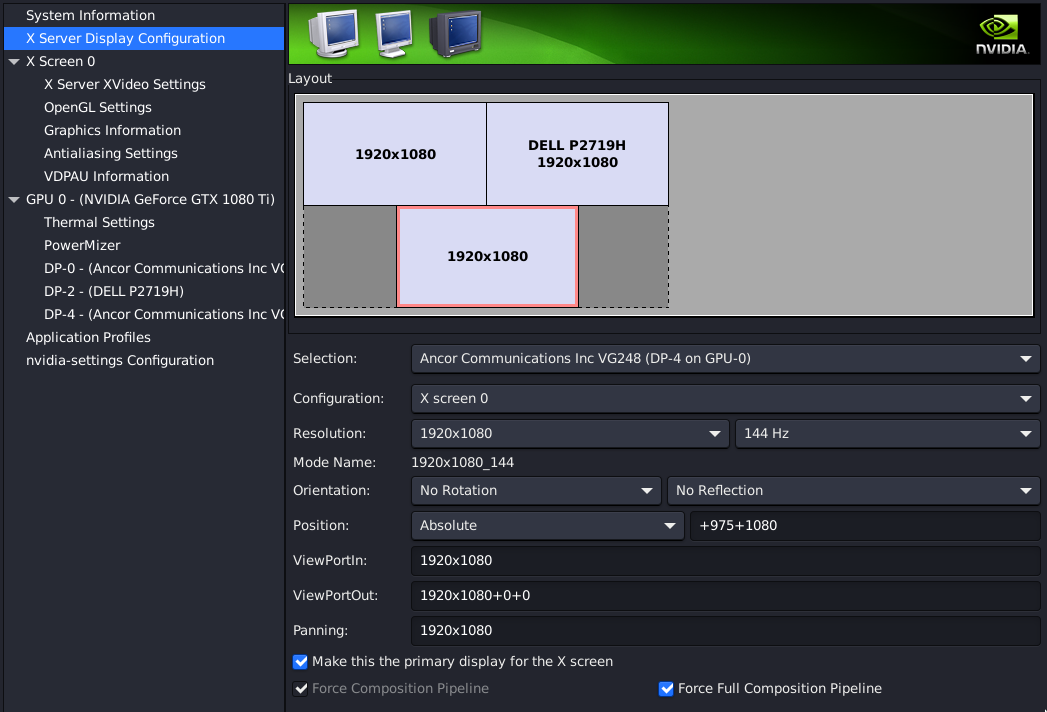
Task: Open Application Profiles page
Action: (x=88, y=338)
